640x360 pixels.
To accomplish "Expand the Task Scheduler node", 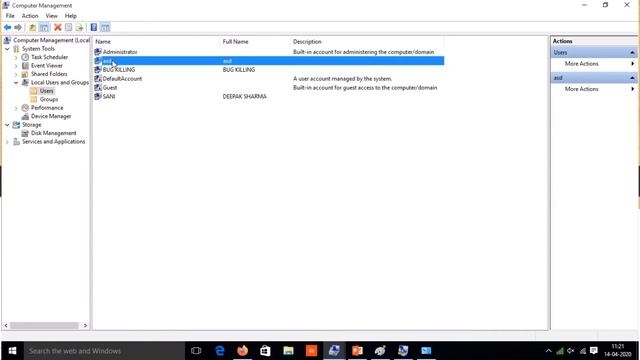I will point(16,57).
